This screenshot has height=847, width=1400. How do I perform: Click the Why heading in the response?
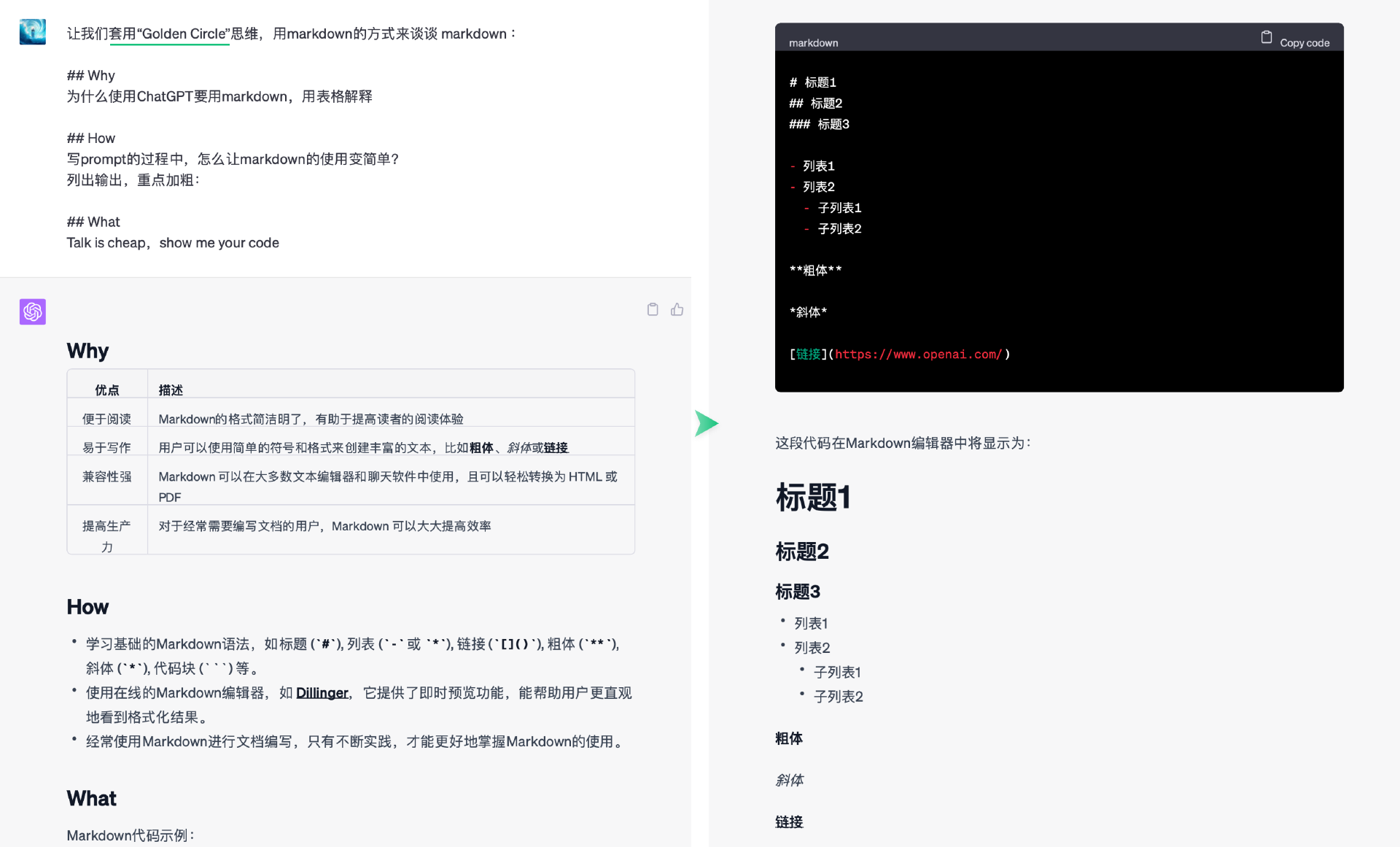87,351
